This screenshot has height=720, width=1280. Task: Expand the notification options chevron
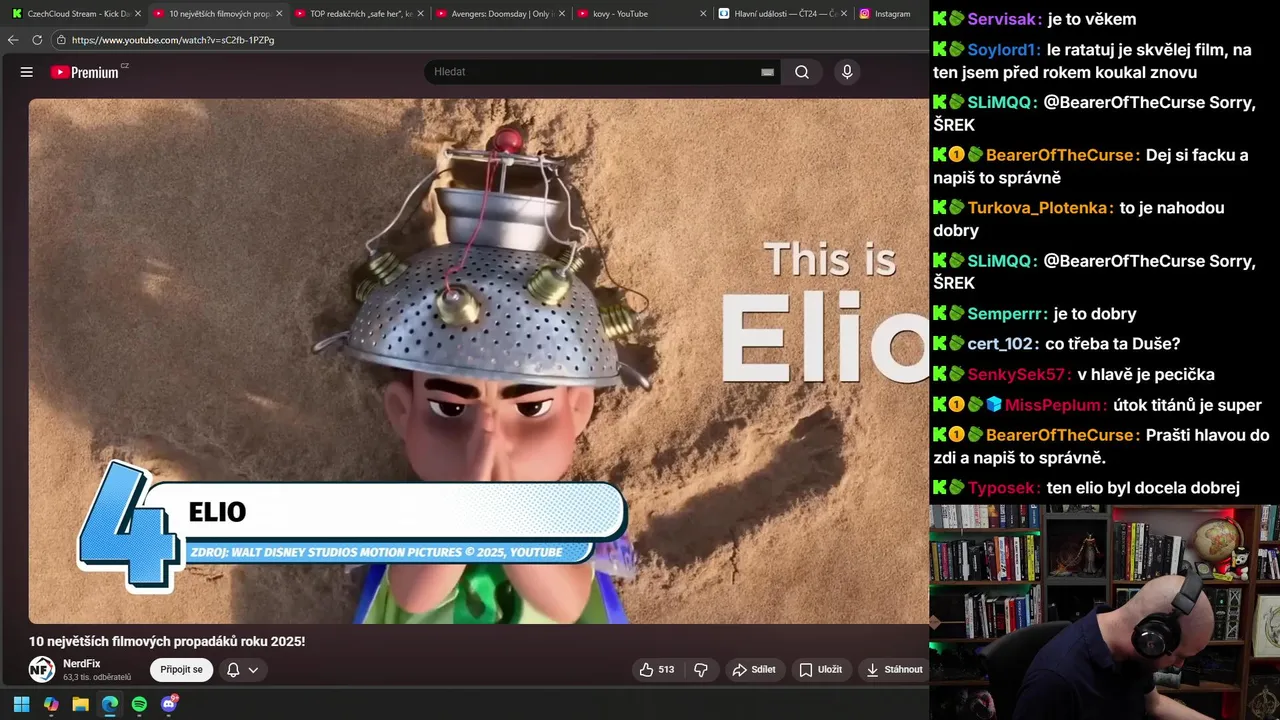[x=253, y=670]
